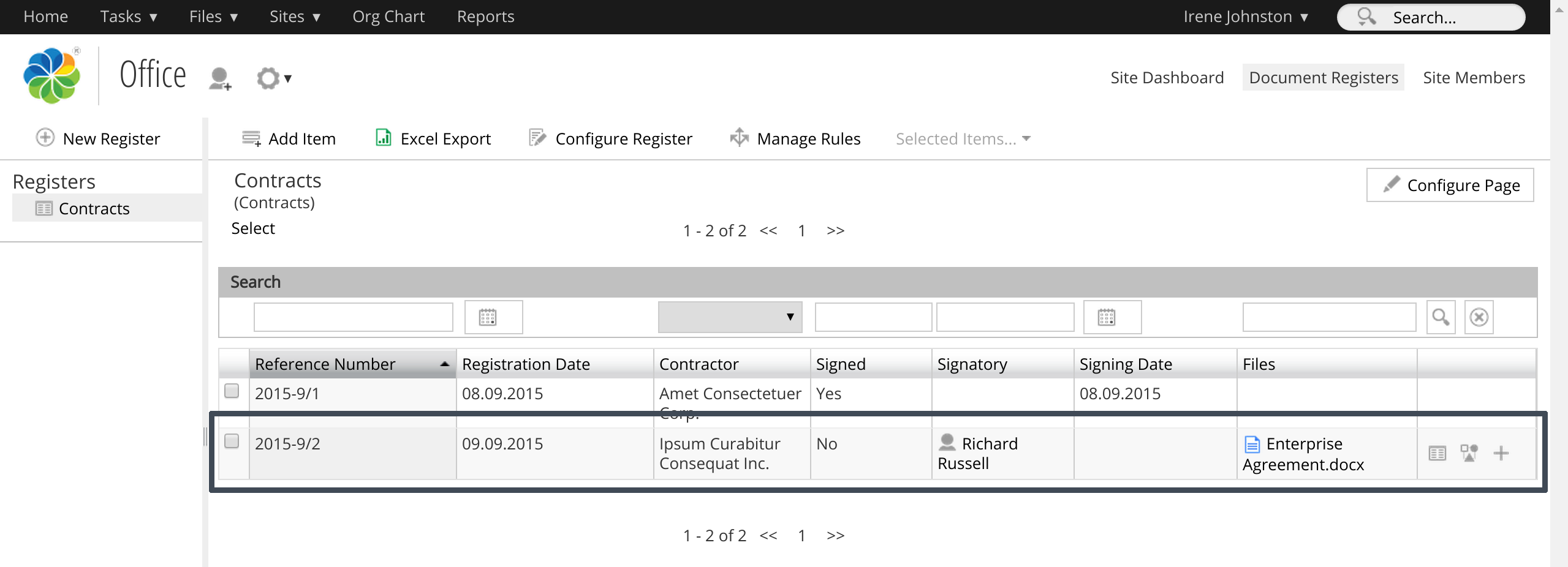Image resolution: width=1568 pixels, height=567 pixels.
Task: Click the Configure Page button
Action: (x=1450, y=185)
